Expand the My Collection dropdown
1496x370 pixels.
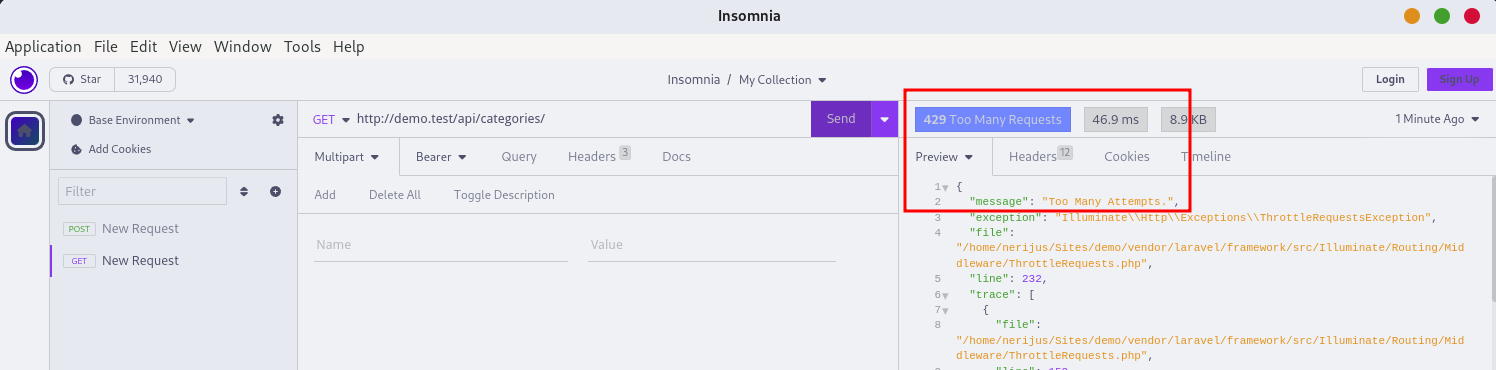click(x=782, y=80)
